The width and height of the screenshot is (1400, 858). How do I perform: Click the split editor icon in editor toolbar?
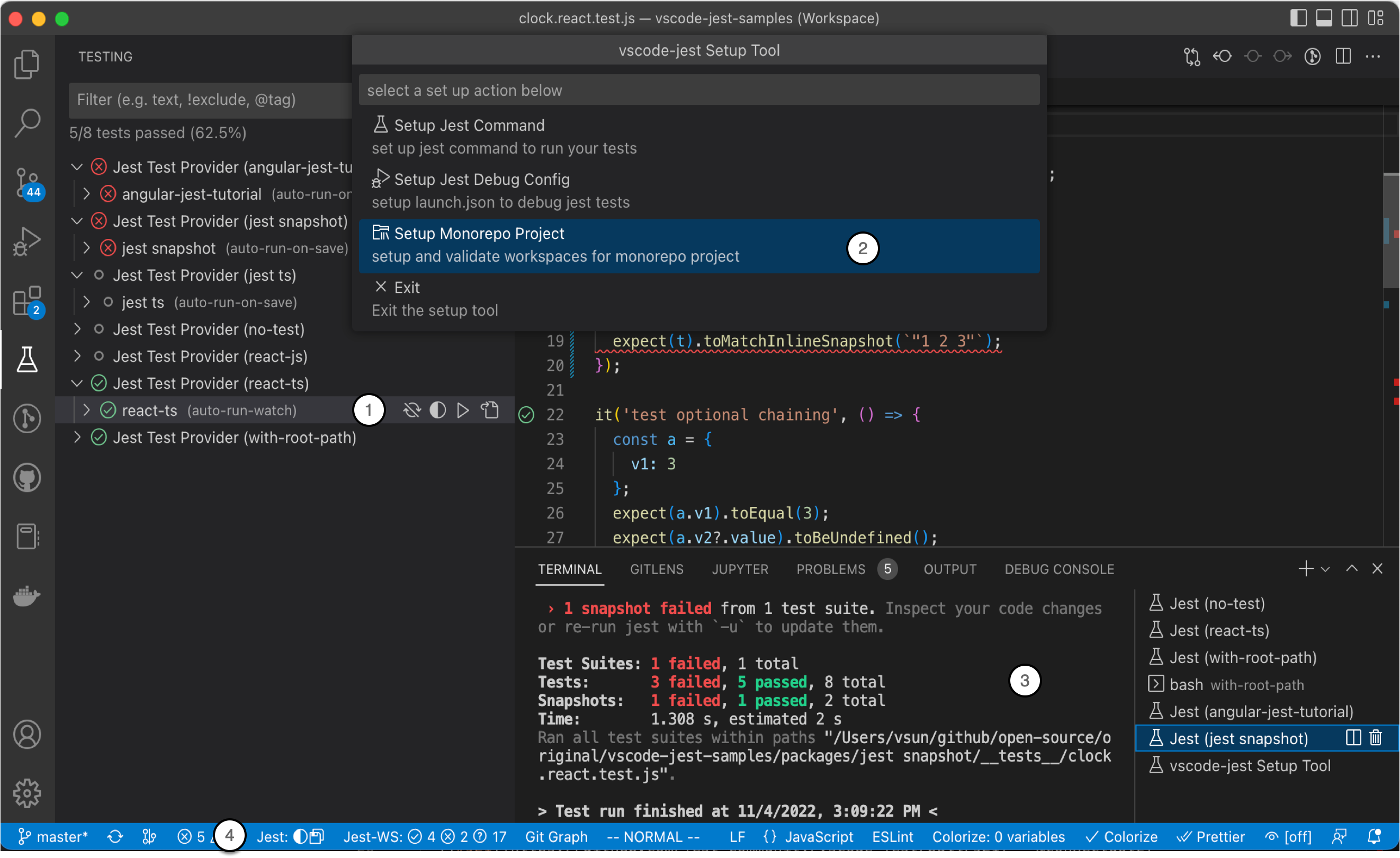click(x=1343, y=56)
